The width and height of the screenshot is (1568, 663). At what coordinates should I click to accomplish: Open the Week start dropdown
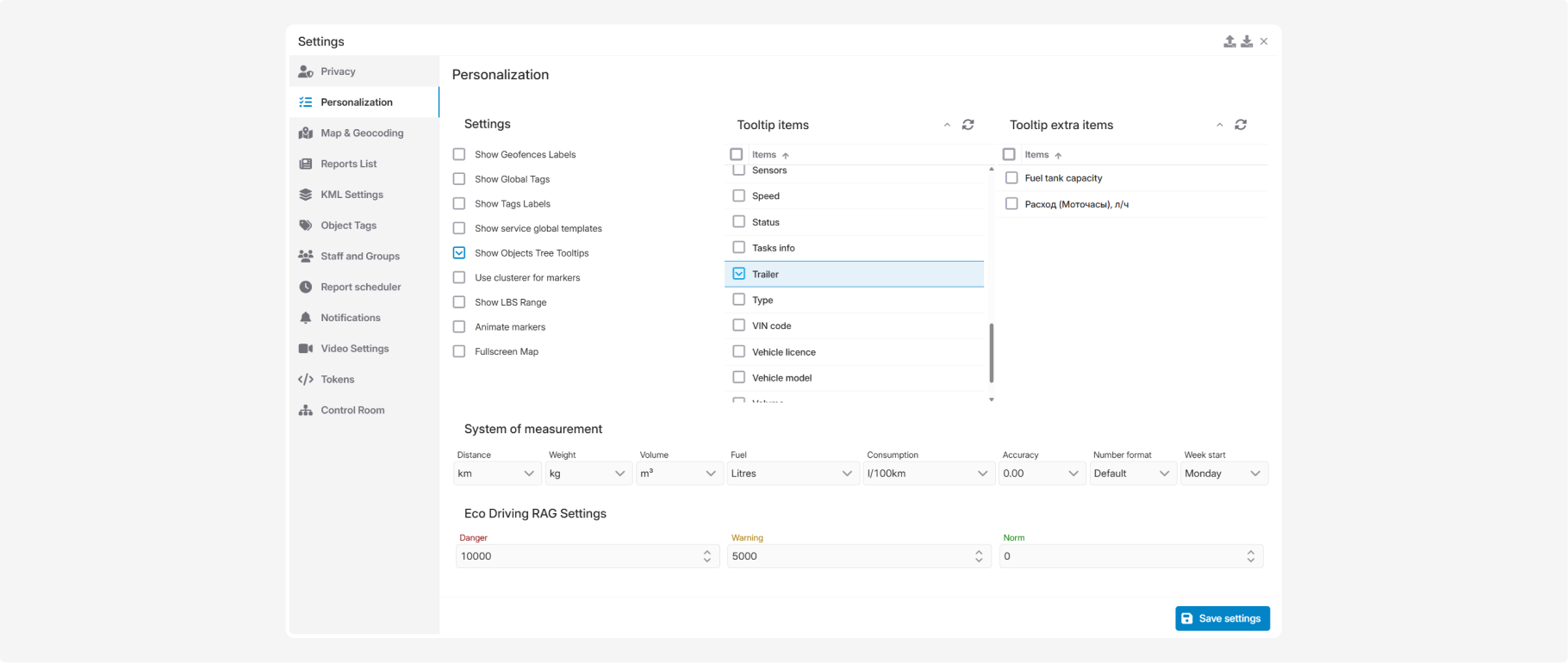(1223, 474)
